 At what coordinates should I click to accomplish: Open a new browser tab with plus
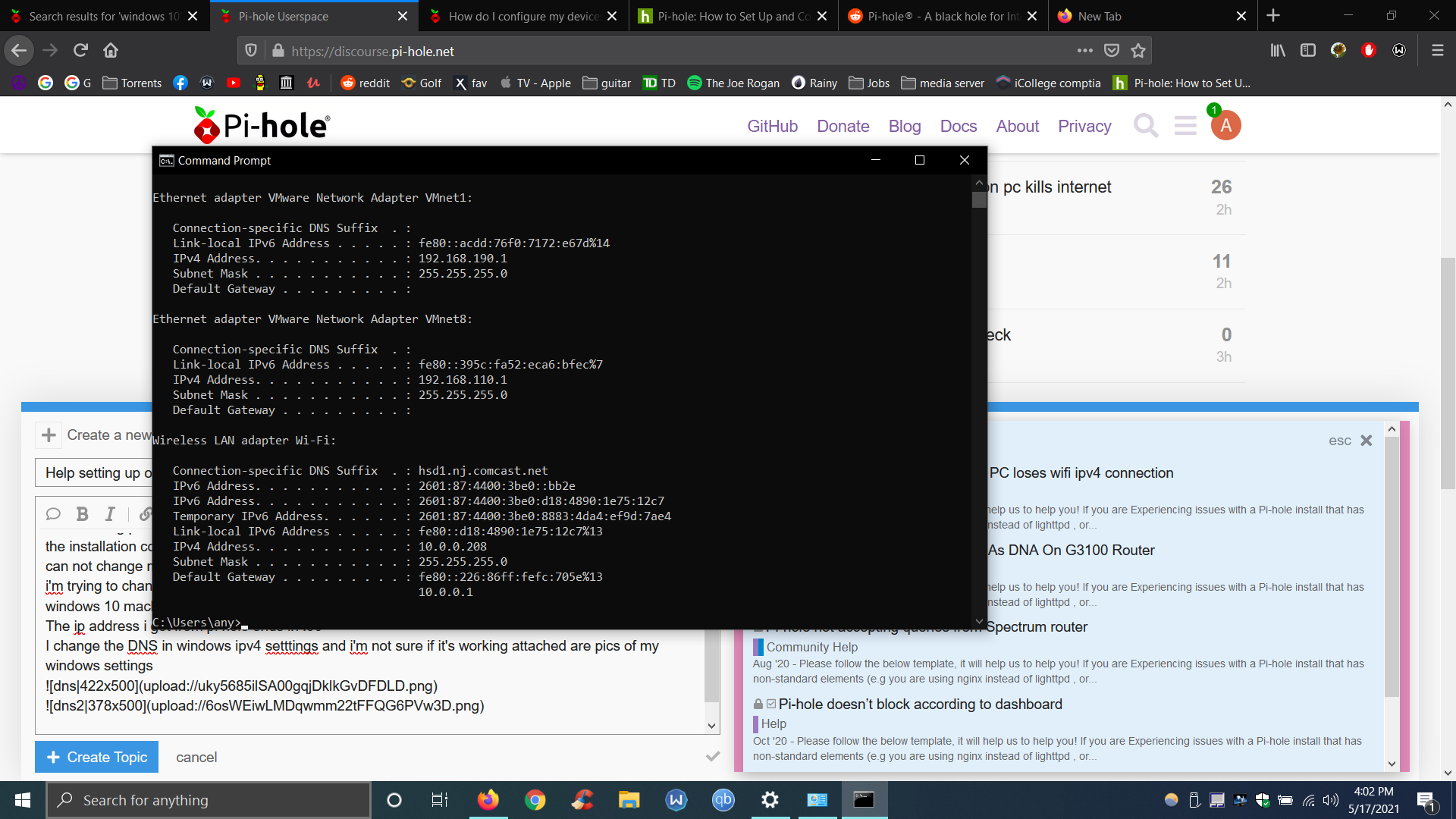1273,16
